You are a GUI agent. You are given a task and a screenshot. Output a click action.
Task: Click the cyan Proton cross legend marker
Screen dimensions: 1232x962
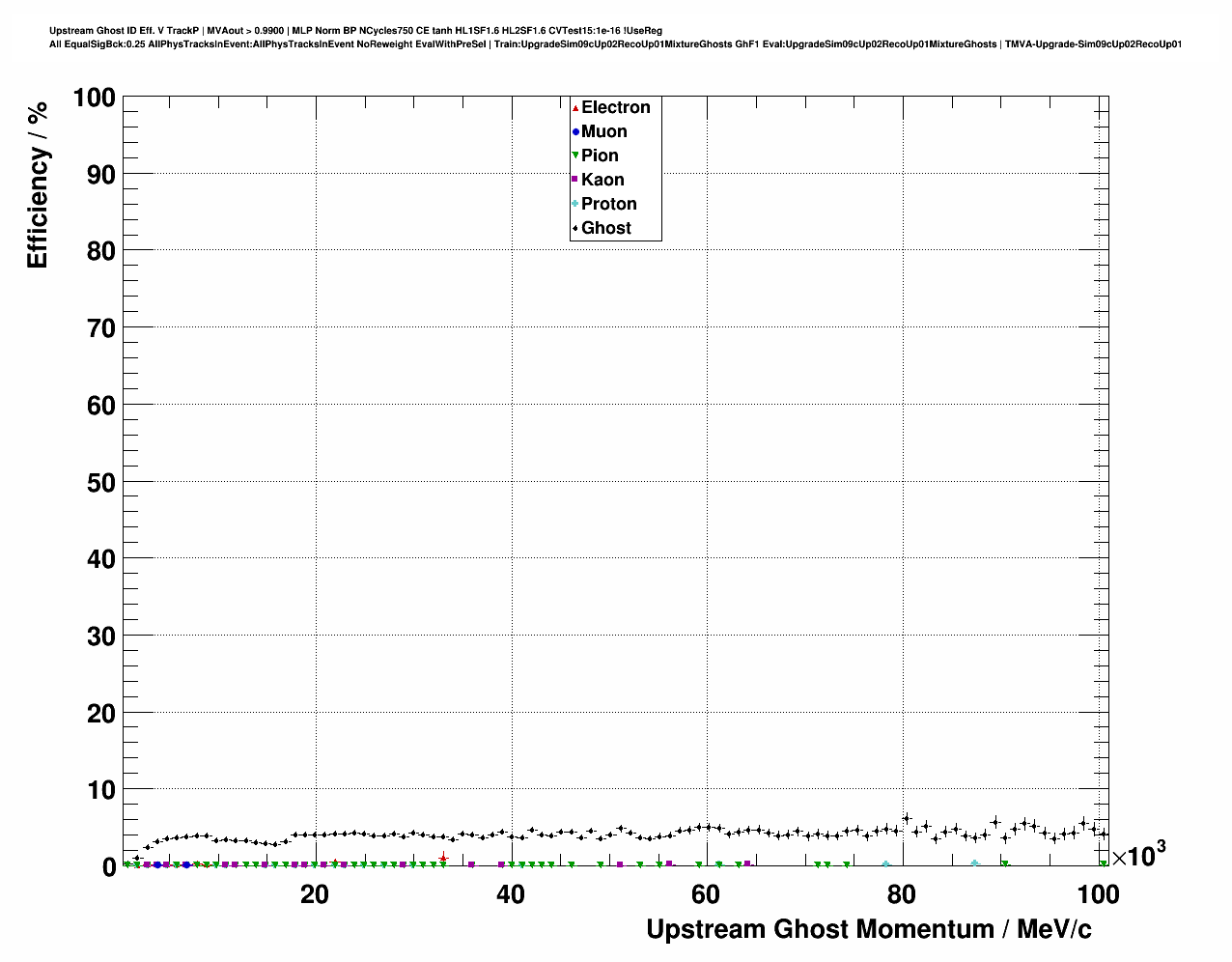point(575,204)
